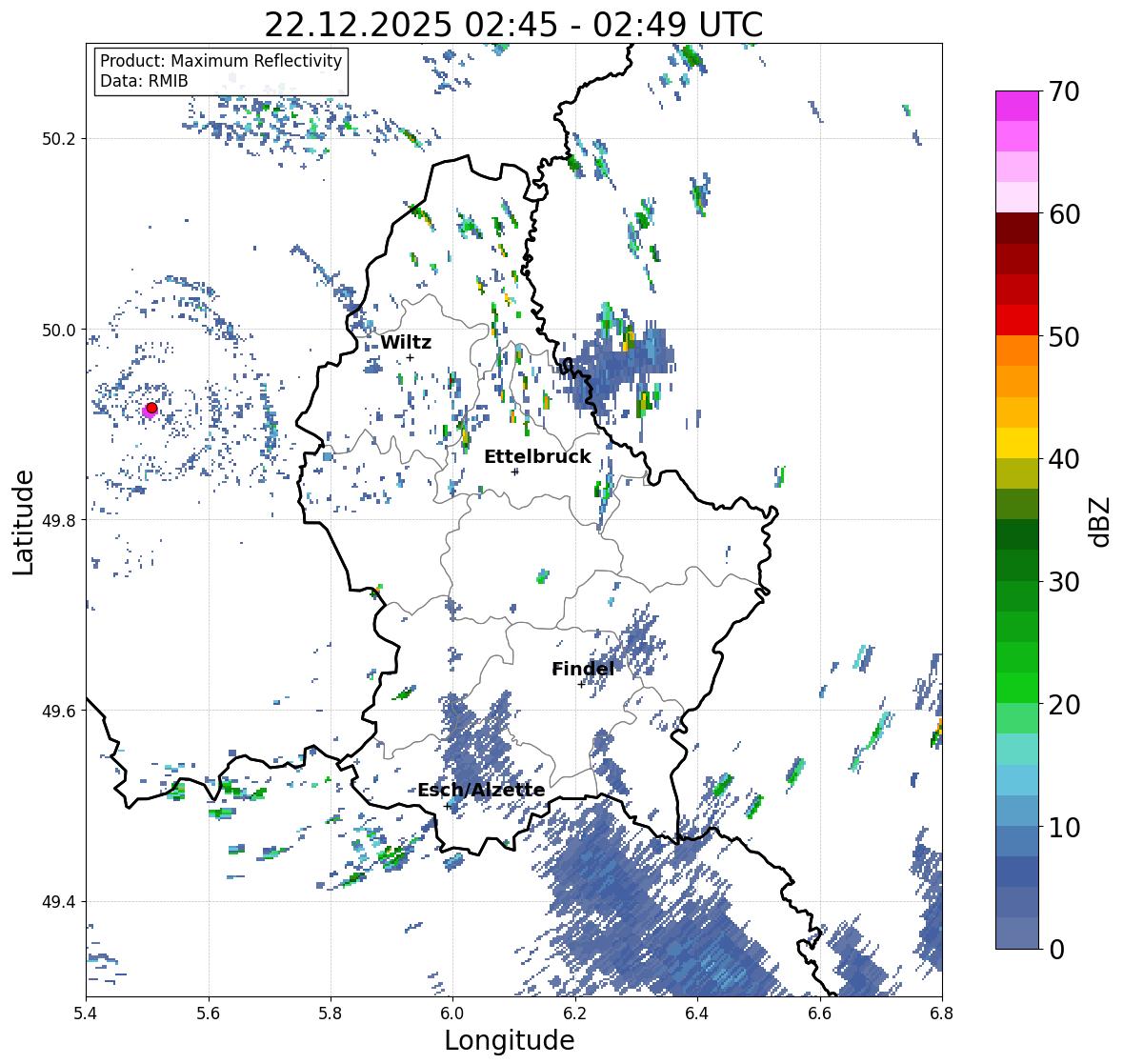The image size is (1123, 1064).
Task: Click the Latitude axis label
Action: click(x=23, y=522)
